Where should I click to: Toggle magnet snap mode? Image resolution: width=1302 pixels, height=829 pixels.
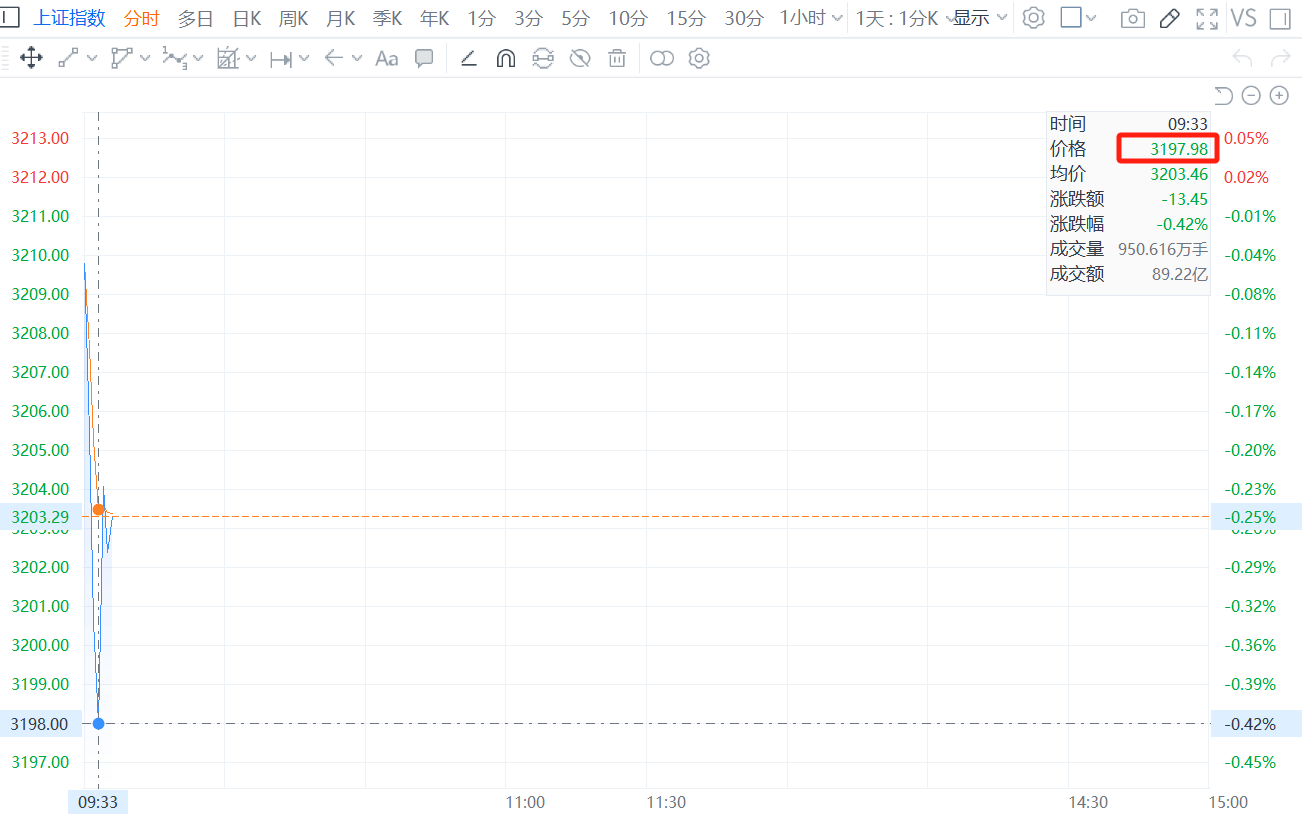point(506,59)
